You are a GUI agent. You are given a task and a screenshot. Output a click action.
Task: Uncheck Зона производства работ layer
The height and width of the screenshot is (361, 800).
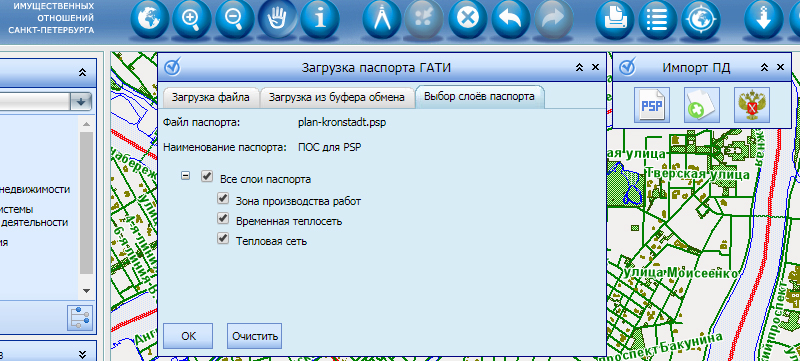click(222, 198)
